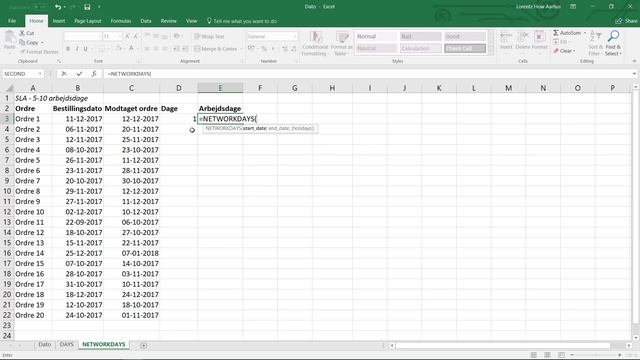
Task: Toggle Bold formatting
Action: click(x=68, y=49)
